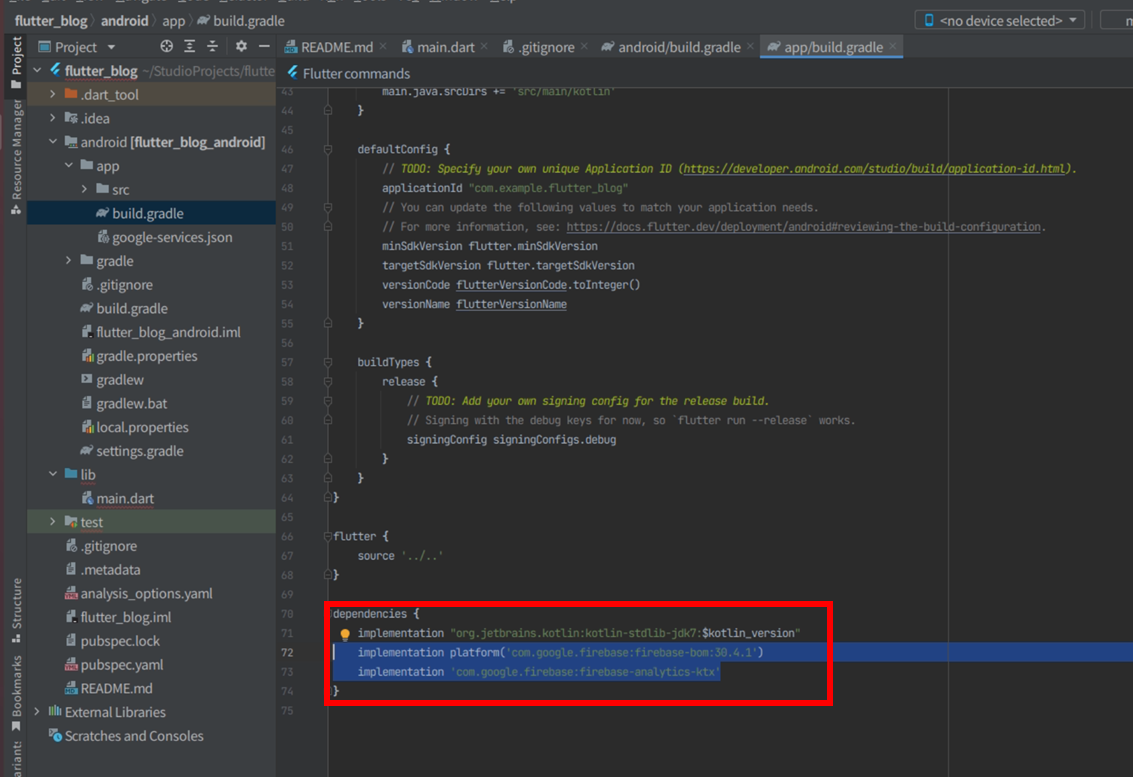This screenshot has width=1133, height=777.
Task: Collapse the android module folder
Action: click(x=53, y=142)
